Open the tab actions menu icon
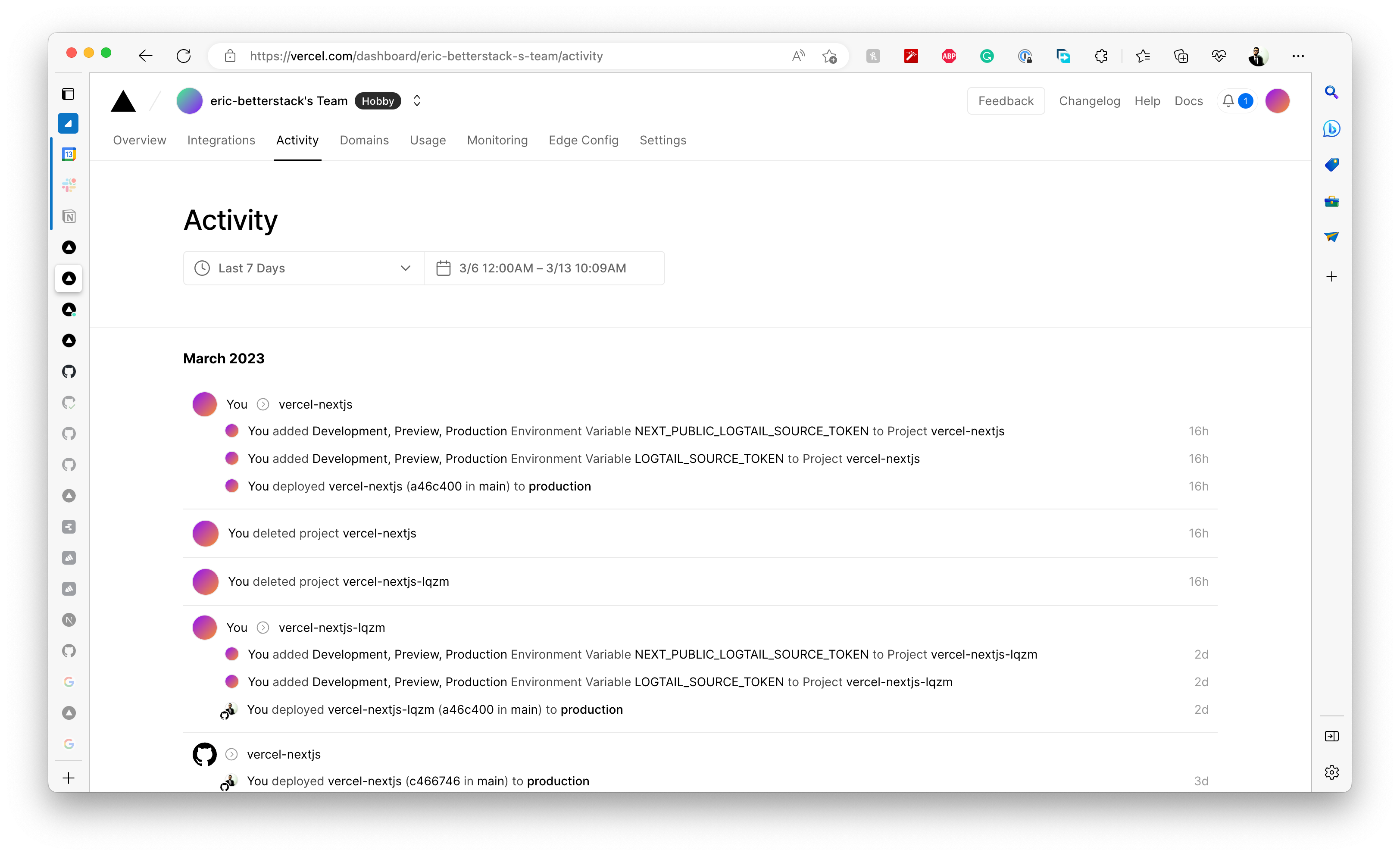The height and width of the screenshot is (856, 1400). click(68, 94)
